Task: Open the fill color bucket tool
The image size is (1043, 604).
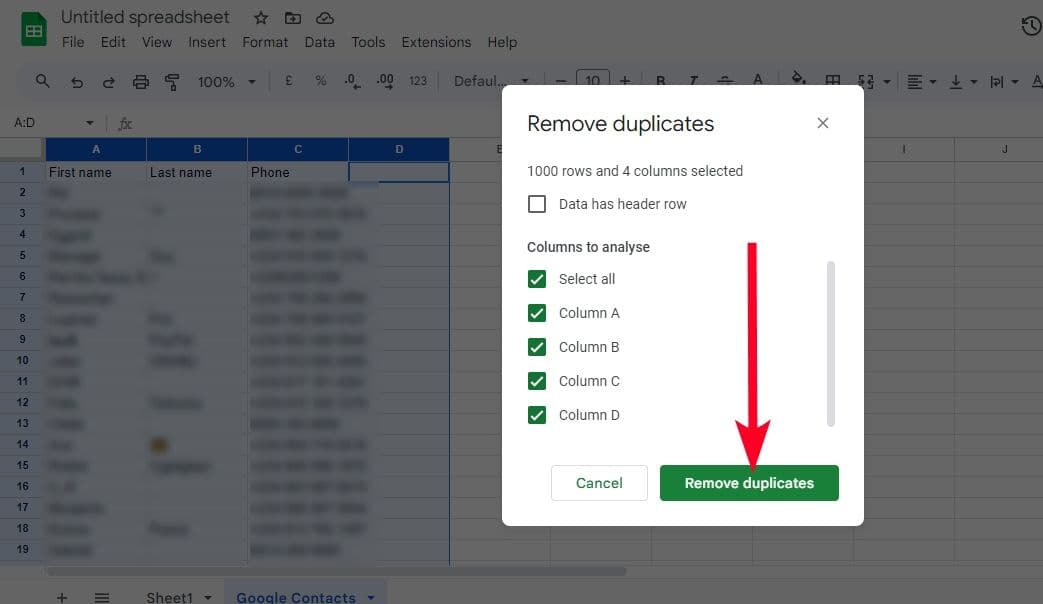Action: coord(798,81)
